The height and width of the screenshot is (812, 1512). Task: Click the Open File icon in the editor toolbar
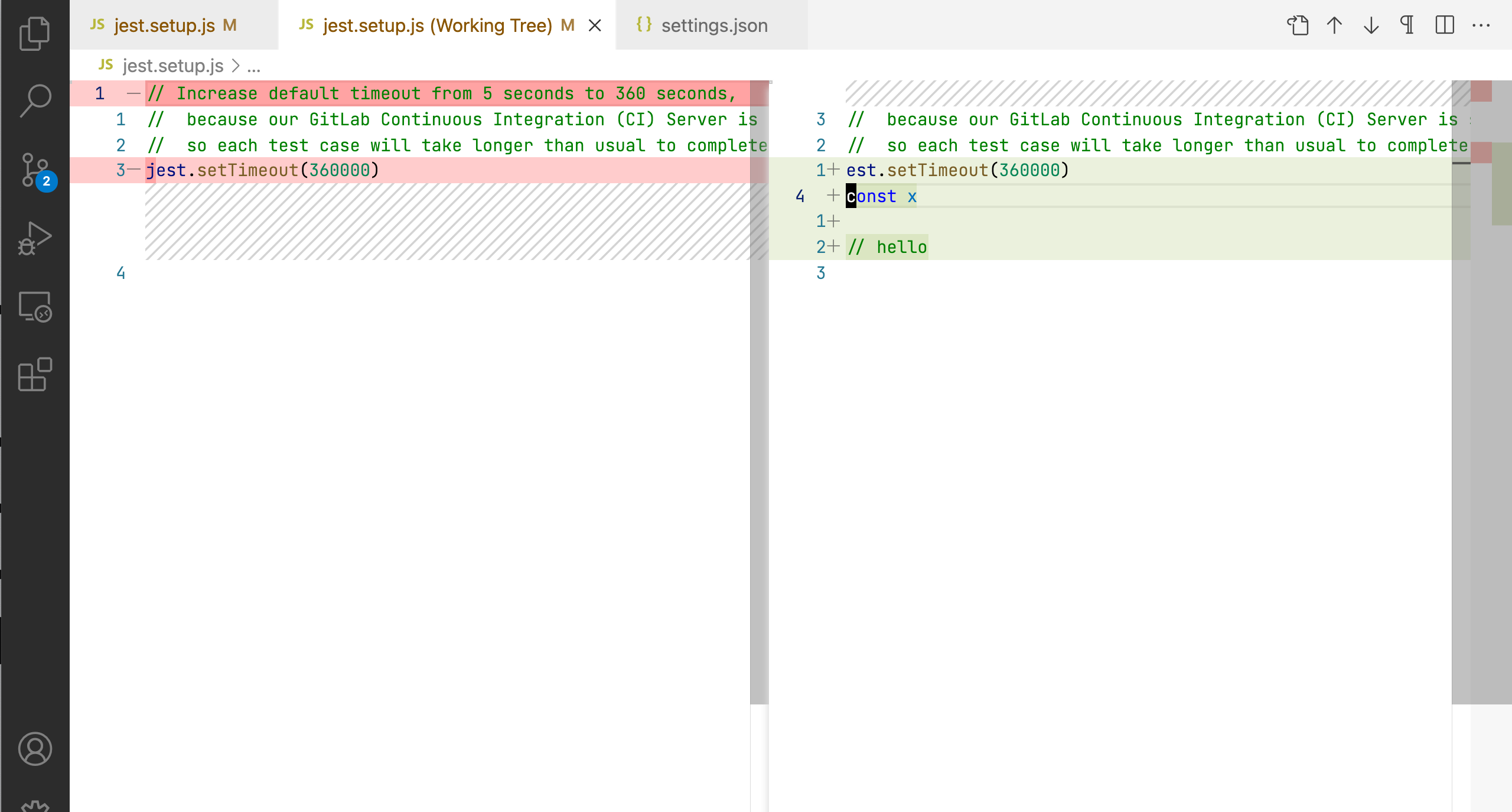pyautogui.click(x=1298, y=25)
